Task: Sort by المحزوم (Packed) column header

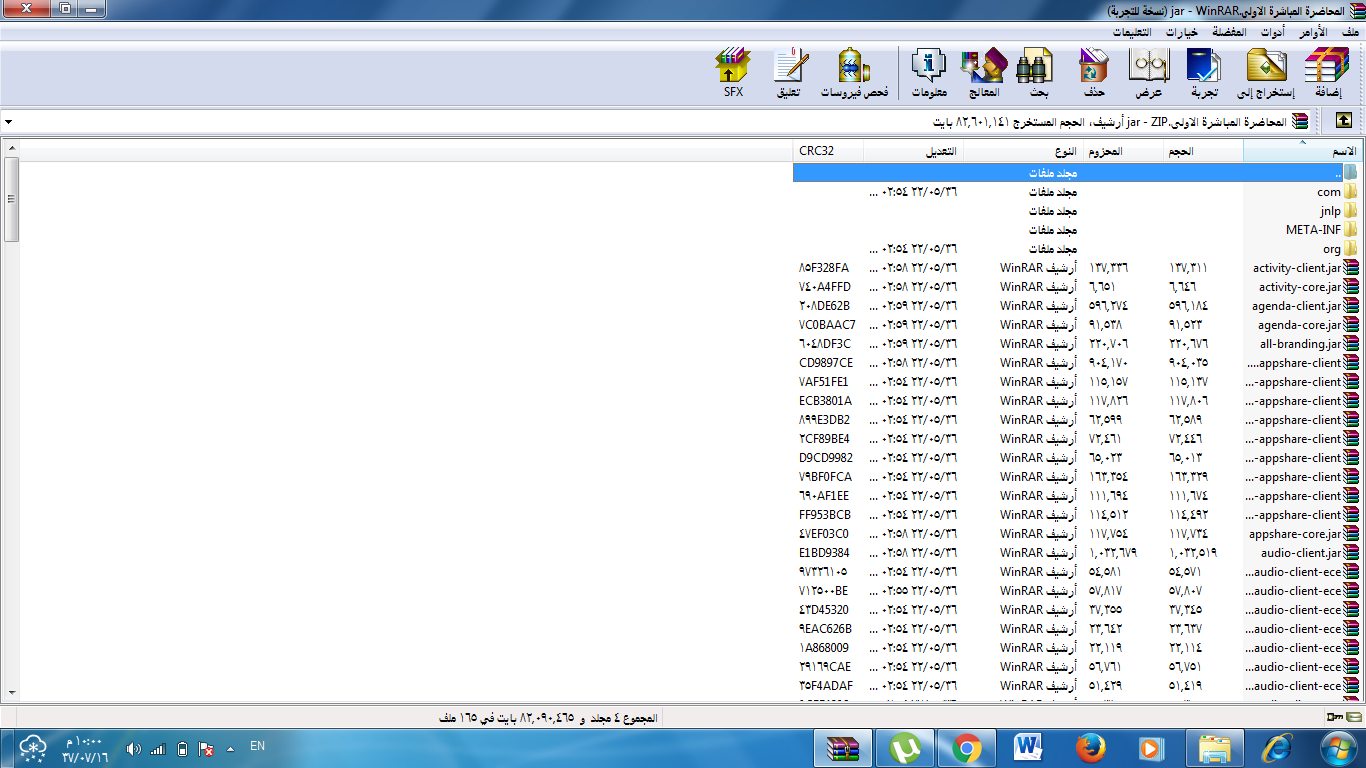Action: [1123, 151]
